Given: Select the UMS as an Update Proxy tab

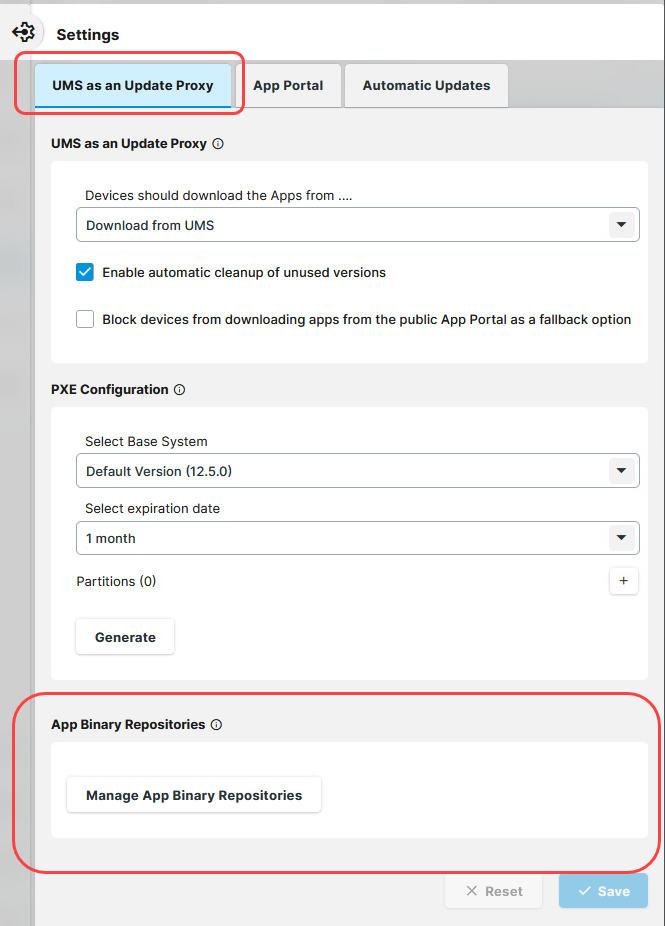Looking at the screenshot, I should click(133, 86).
